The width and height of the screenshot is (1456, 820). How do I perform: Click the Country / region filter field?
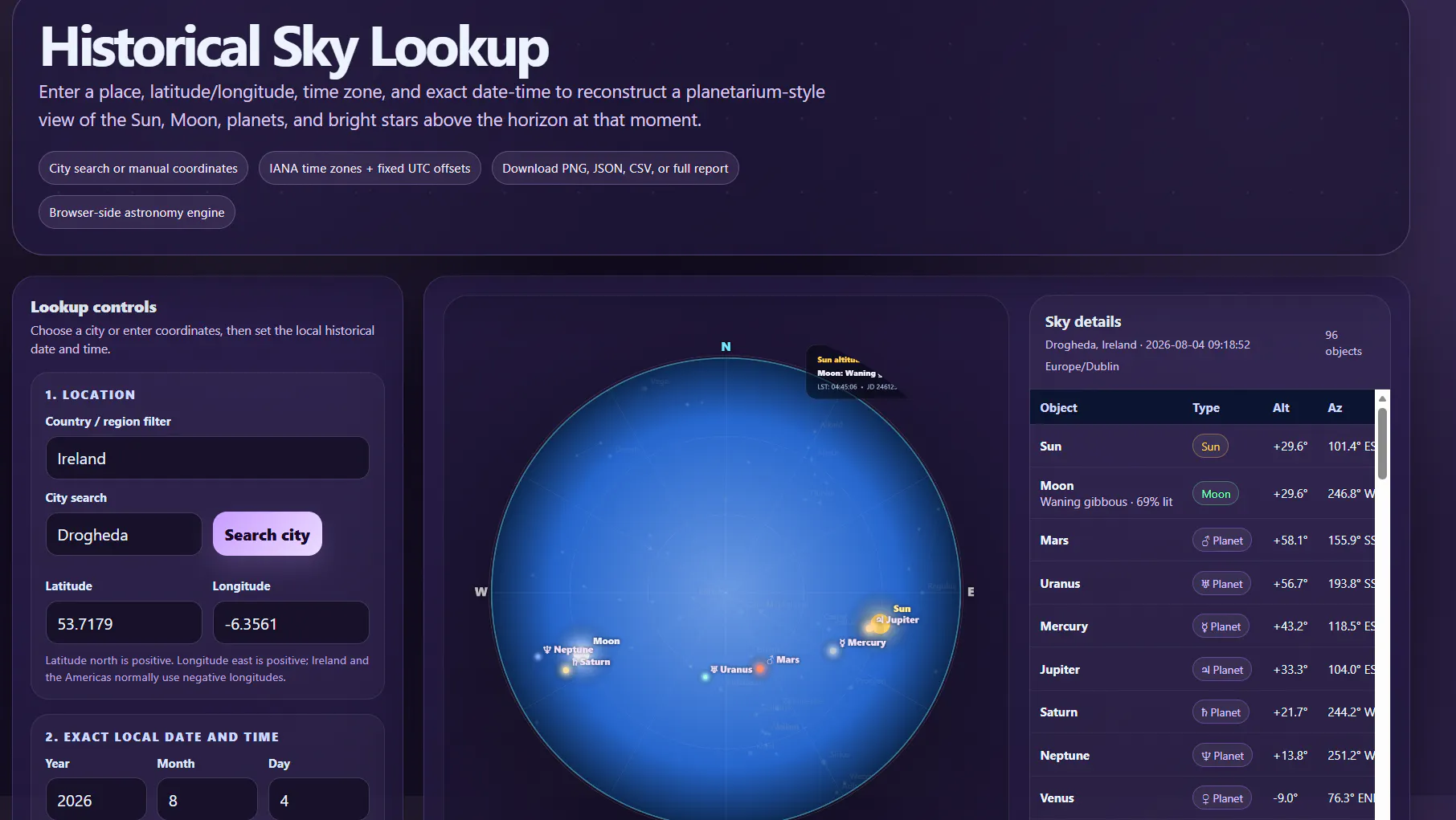point(207,458)
